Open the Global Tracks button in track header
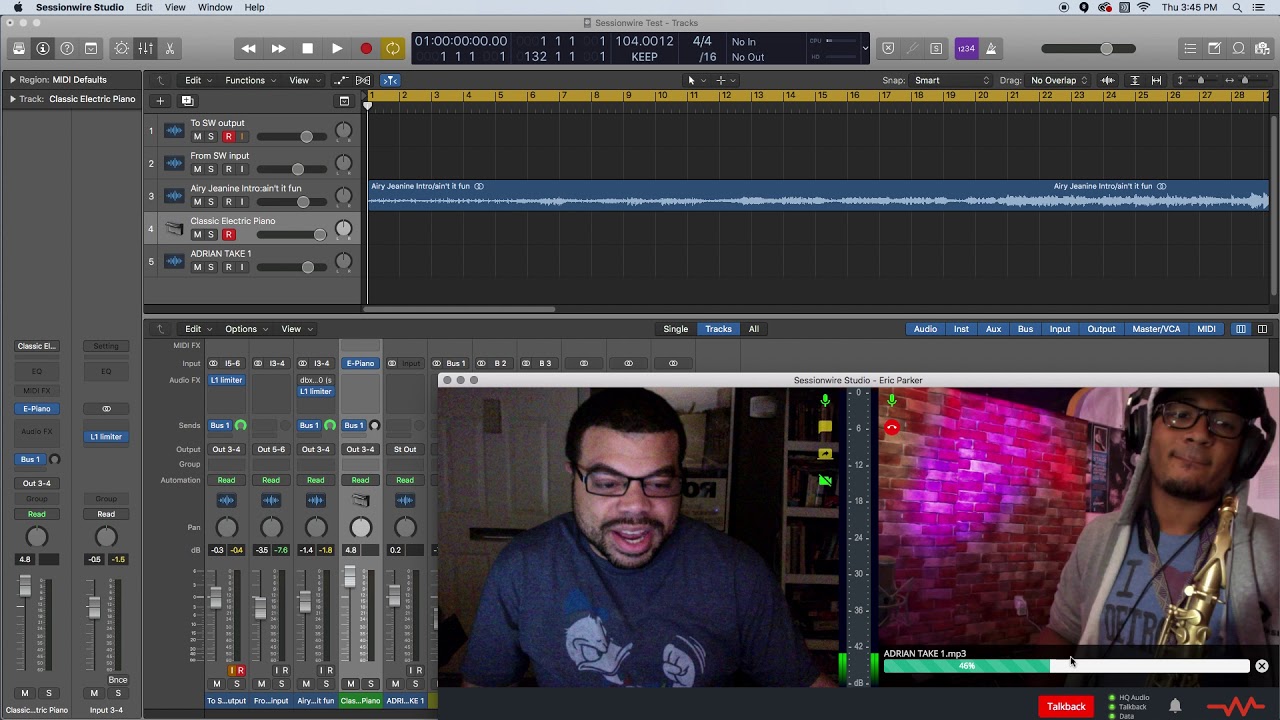 coord(344,100)
